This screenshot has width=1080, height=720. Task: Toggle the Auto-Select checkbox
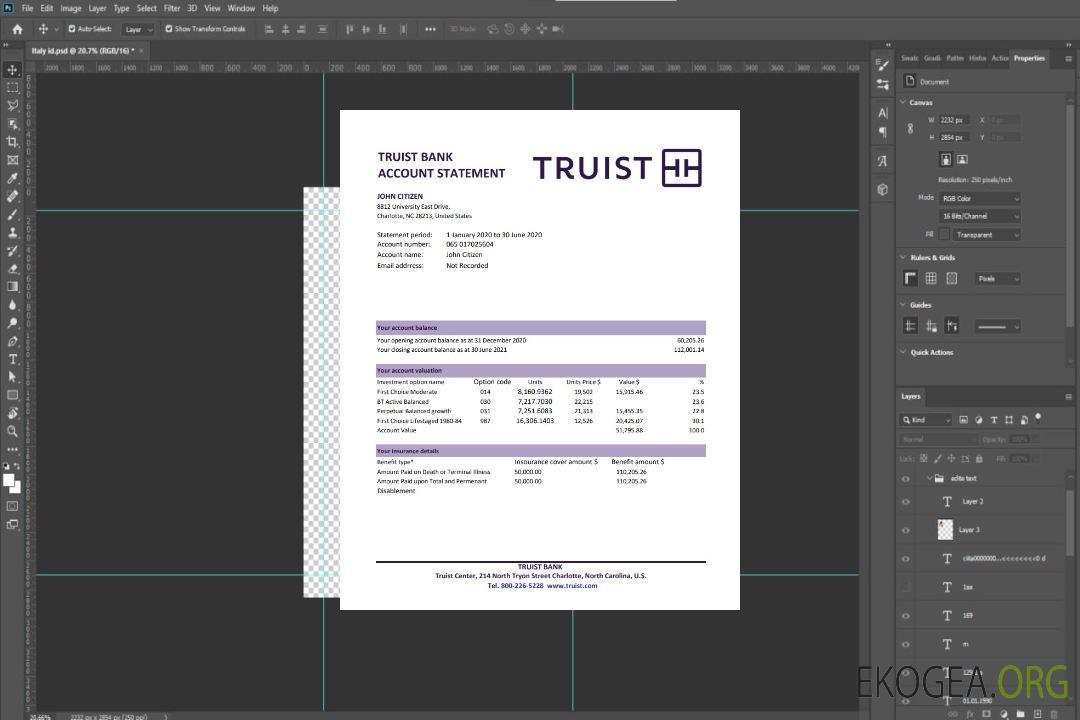pyautogui.click(x=72, y=29)
